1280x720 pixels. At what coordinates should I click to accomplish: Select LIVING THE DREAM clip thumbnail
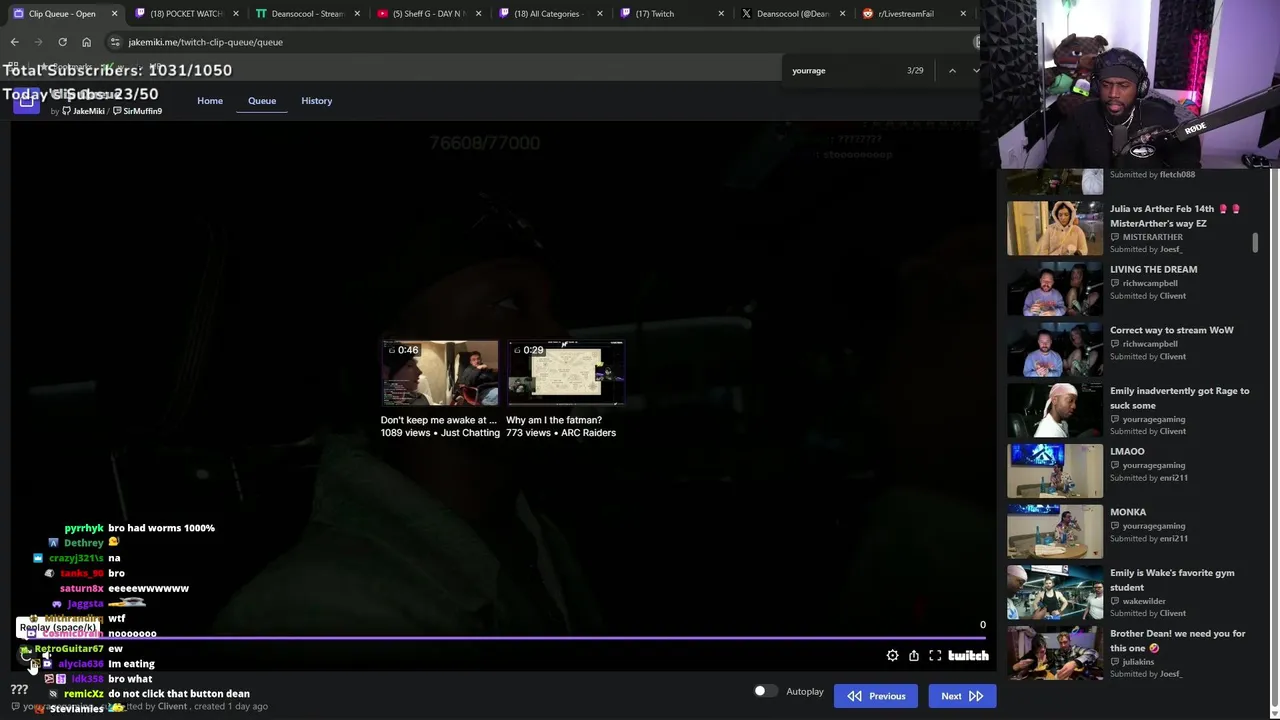[x=1054, y=289]
